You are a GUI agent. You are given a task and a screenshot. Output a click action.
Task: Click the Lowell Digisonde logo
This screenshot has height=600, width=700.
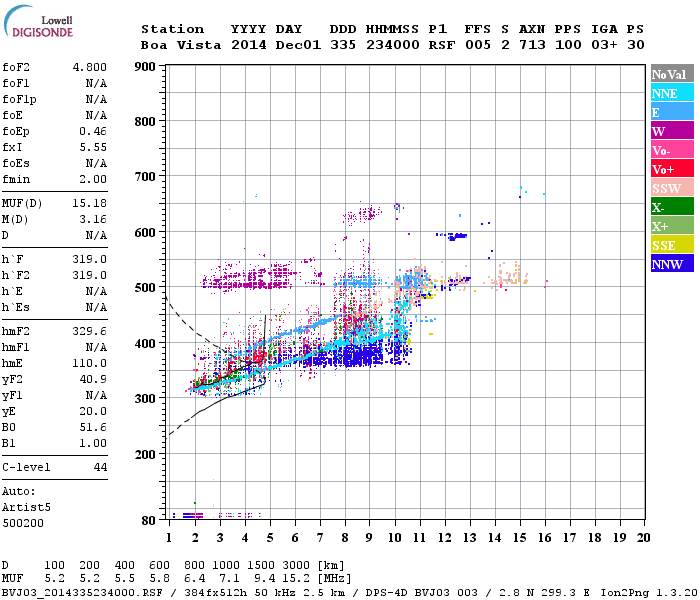[x=38, y=21]
